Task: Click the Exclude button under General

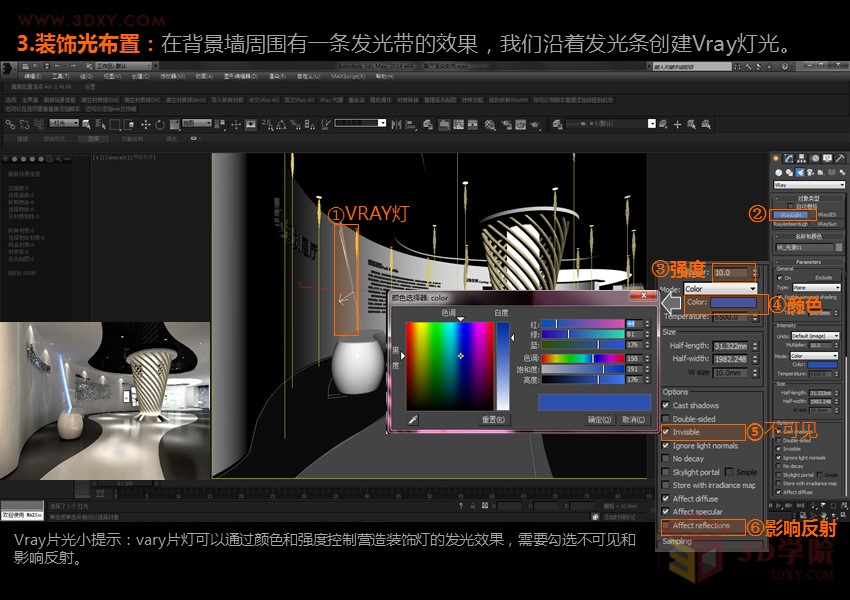Action: [823, 278]
